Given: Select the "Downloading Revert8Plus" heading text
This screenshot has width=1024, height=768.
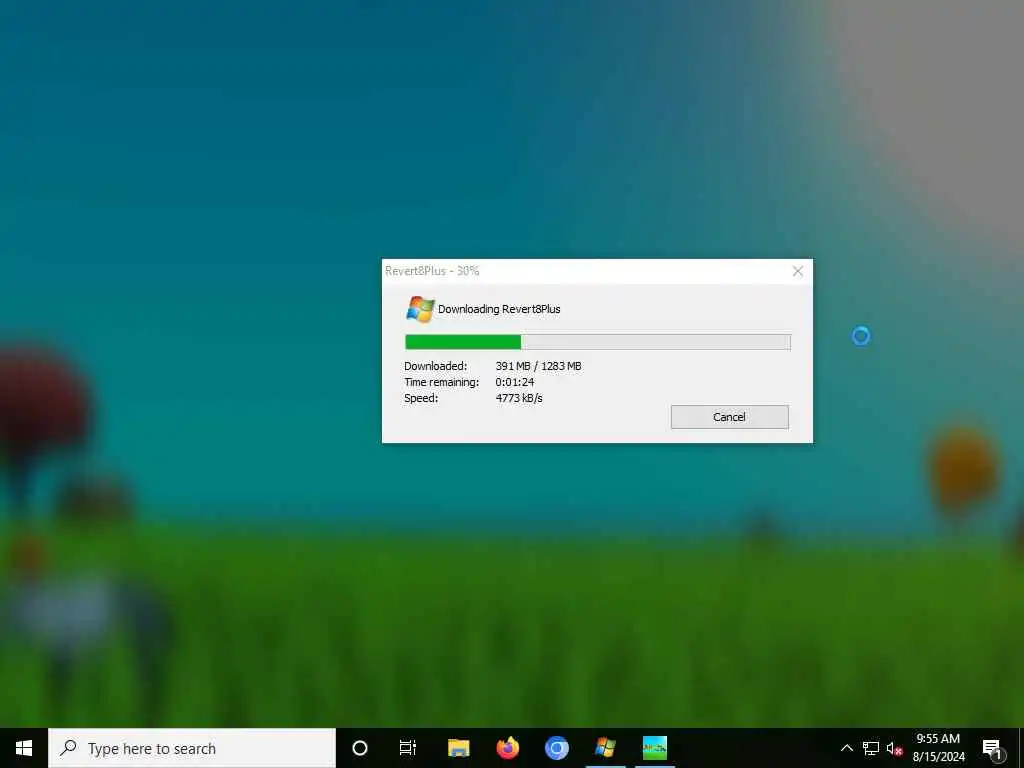Looking at the screenshot, I should pos(499,309).
